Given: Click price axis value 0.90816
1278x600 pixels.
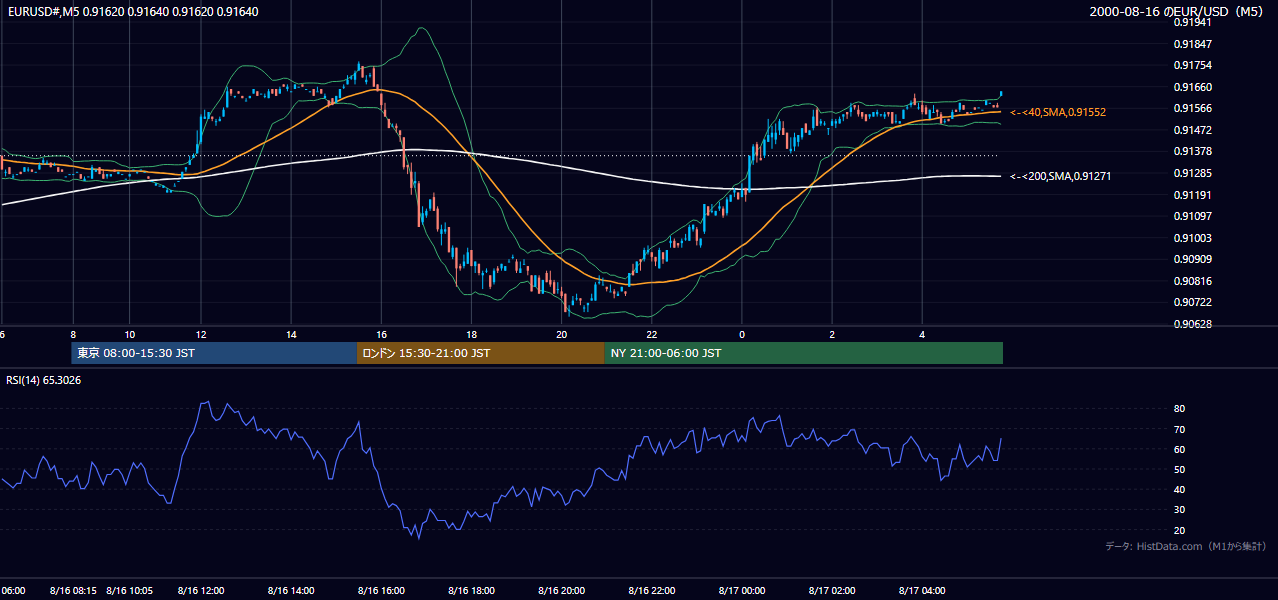Looking at the screenshot, I should (1192, 282).
